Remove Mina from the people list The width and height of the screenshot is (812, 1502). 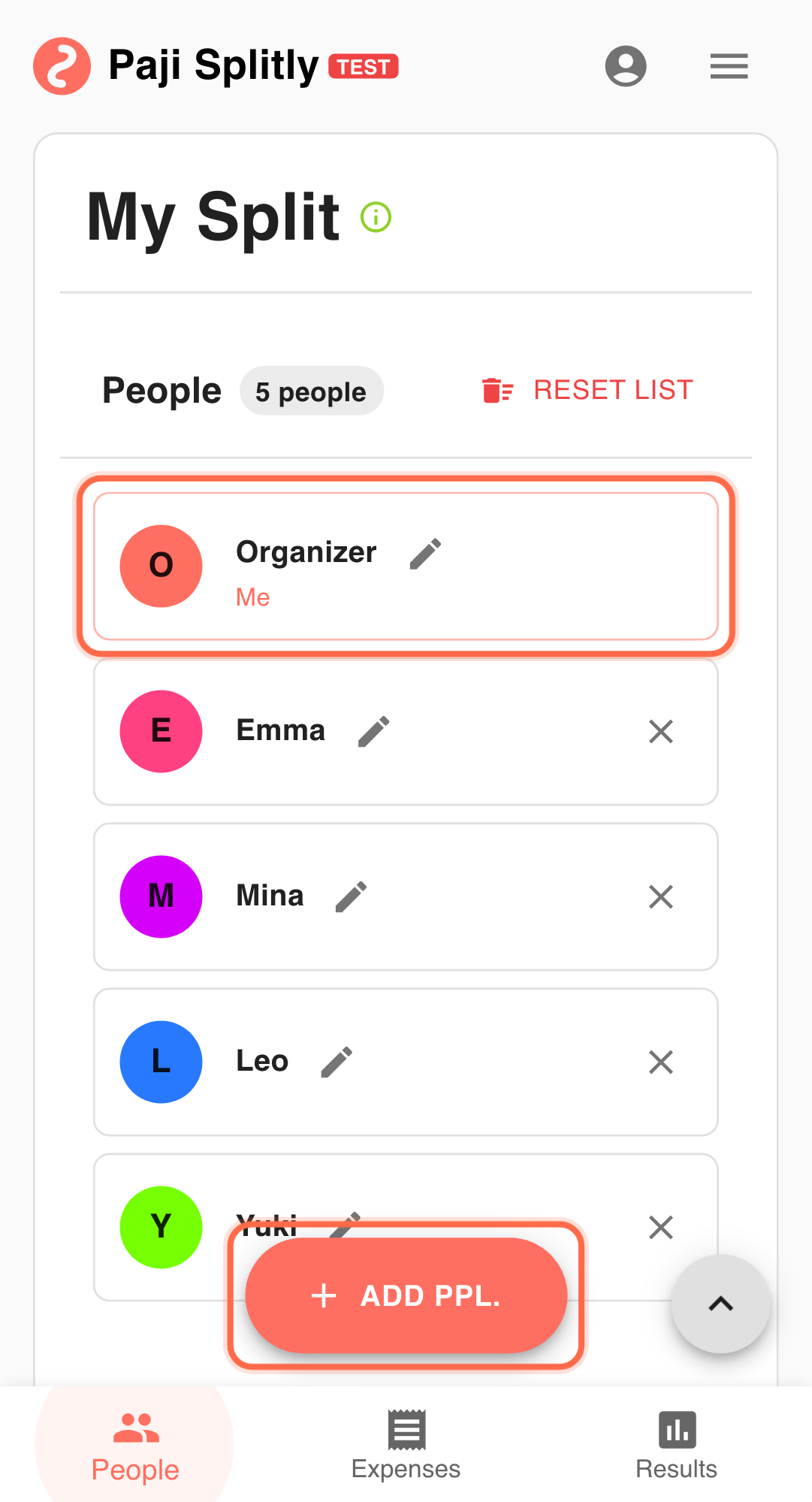(x=660, y=896)
